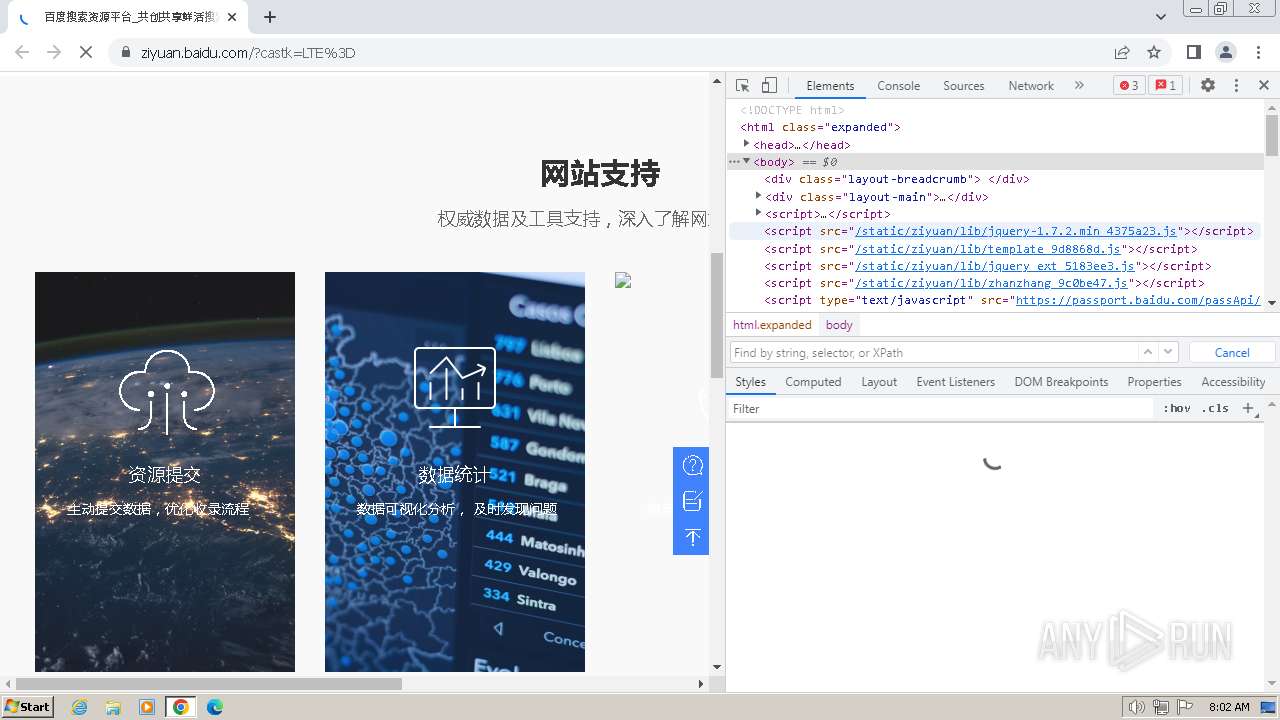Toggle the device toolbar icon

coord(769,86)
